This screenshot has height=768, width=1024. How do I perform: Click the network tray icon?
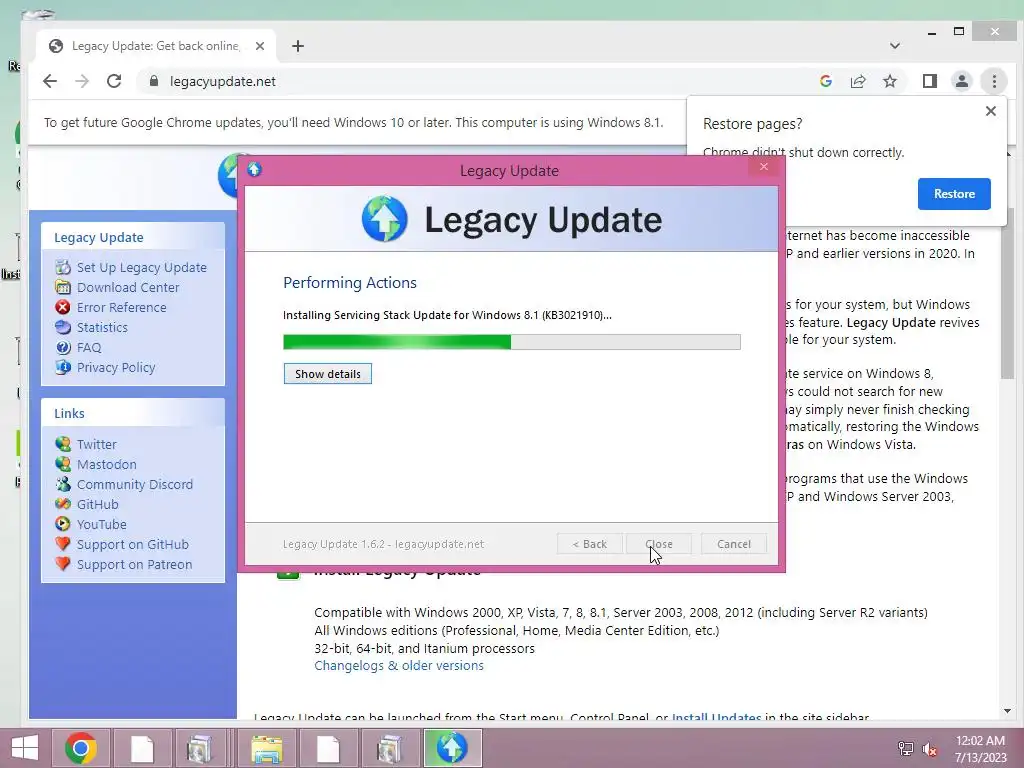pos(906,749)
